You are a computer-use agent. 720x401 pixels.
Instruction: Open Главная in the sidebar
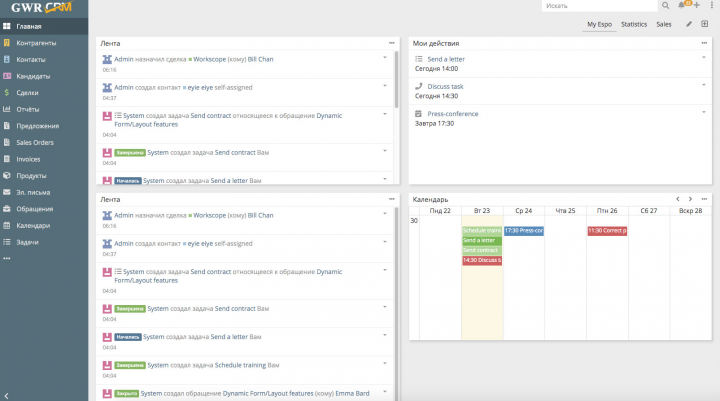[x=44, y=26]
